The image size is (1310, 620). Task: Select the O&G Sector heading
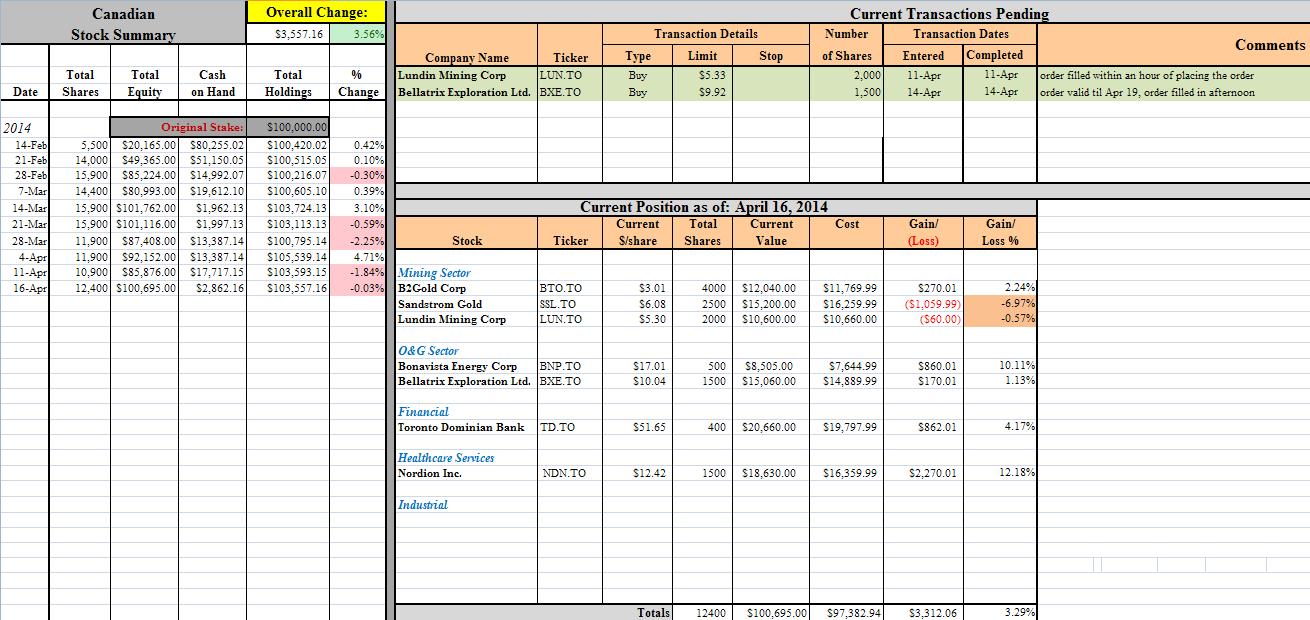[x=428, y=350]
